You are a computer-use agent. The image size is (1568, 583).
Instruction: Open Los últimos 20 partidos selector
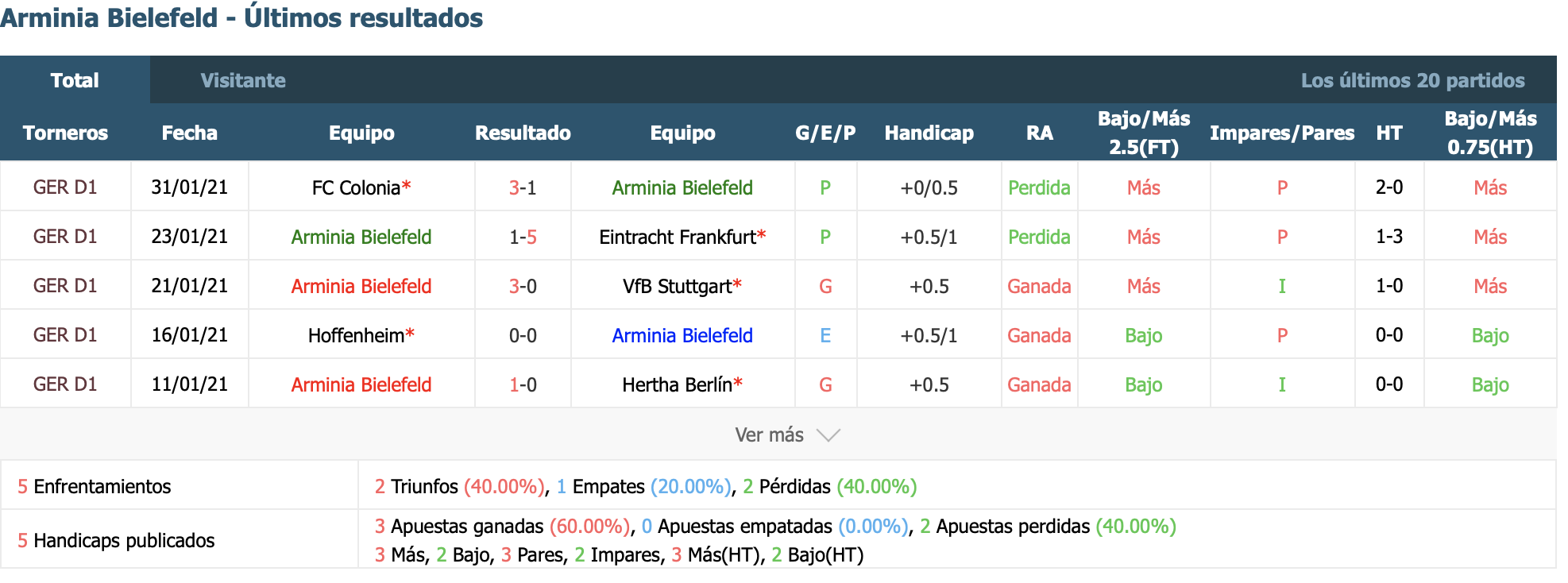(1412, 80)
